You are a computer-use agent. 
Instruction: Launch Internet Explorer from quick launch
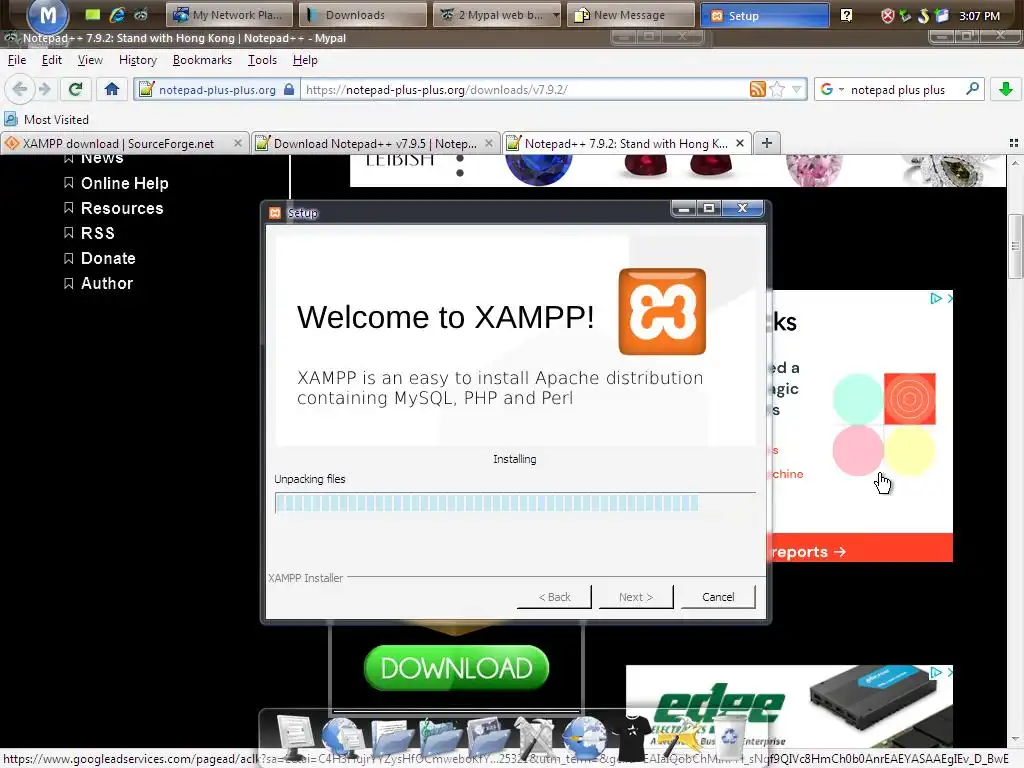click(x=117, y=15)
